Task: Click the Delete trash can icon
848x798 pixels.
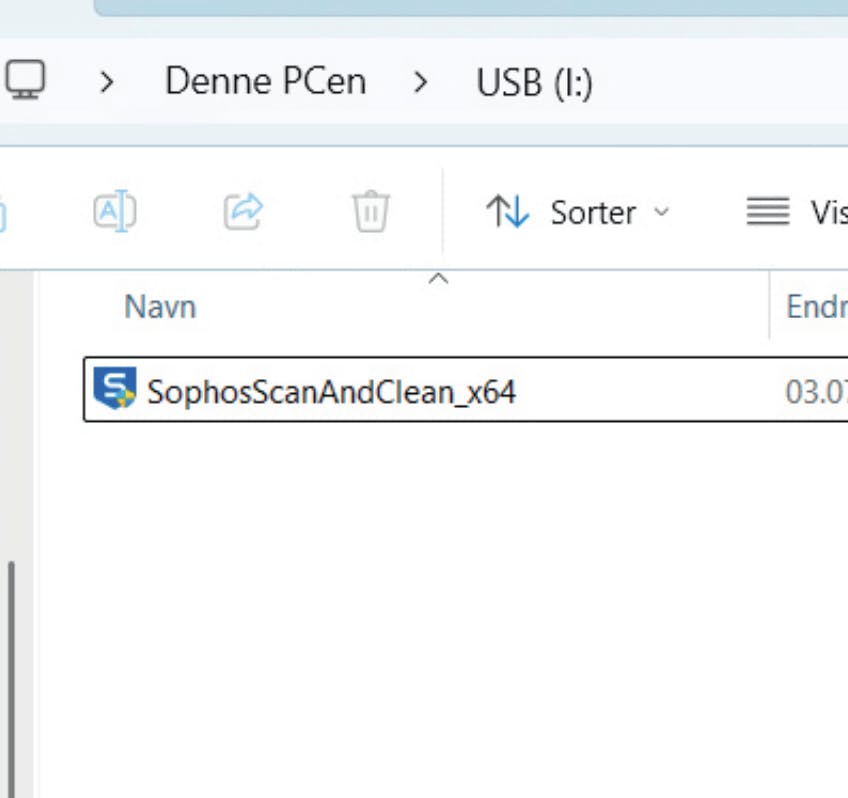Action: 370,211
